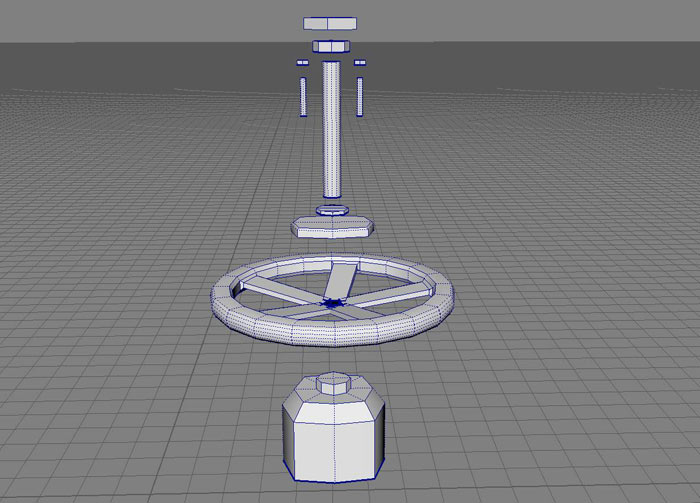This screenshot has width=700, height=503.
Task: Select the dark center hub of the wheel
Action: point(331,302)
